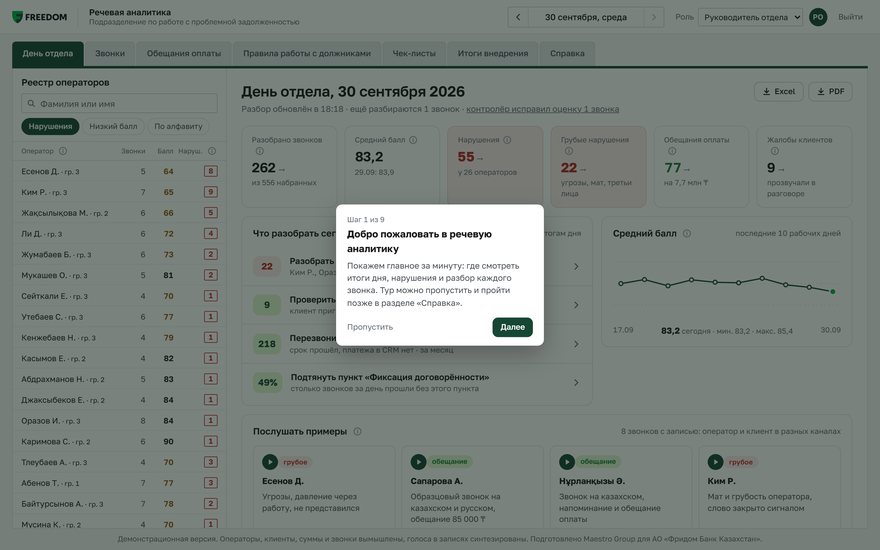Image resolution: width=880 pixels, height=550 pixels.
Task: Select operator Мукашев О. row
Action: [x=120, y=275]
